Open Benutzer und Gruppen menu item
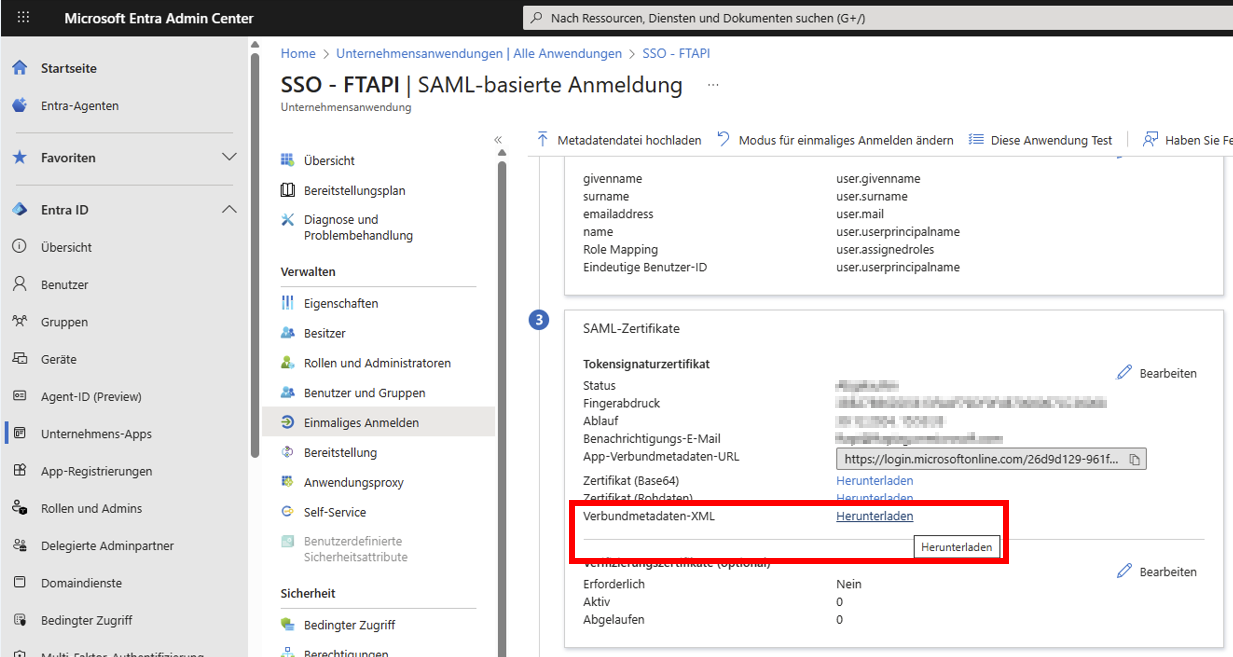This screenshot has width=1233, height=657. point(364,393)
